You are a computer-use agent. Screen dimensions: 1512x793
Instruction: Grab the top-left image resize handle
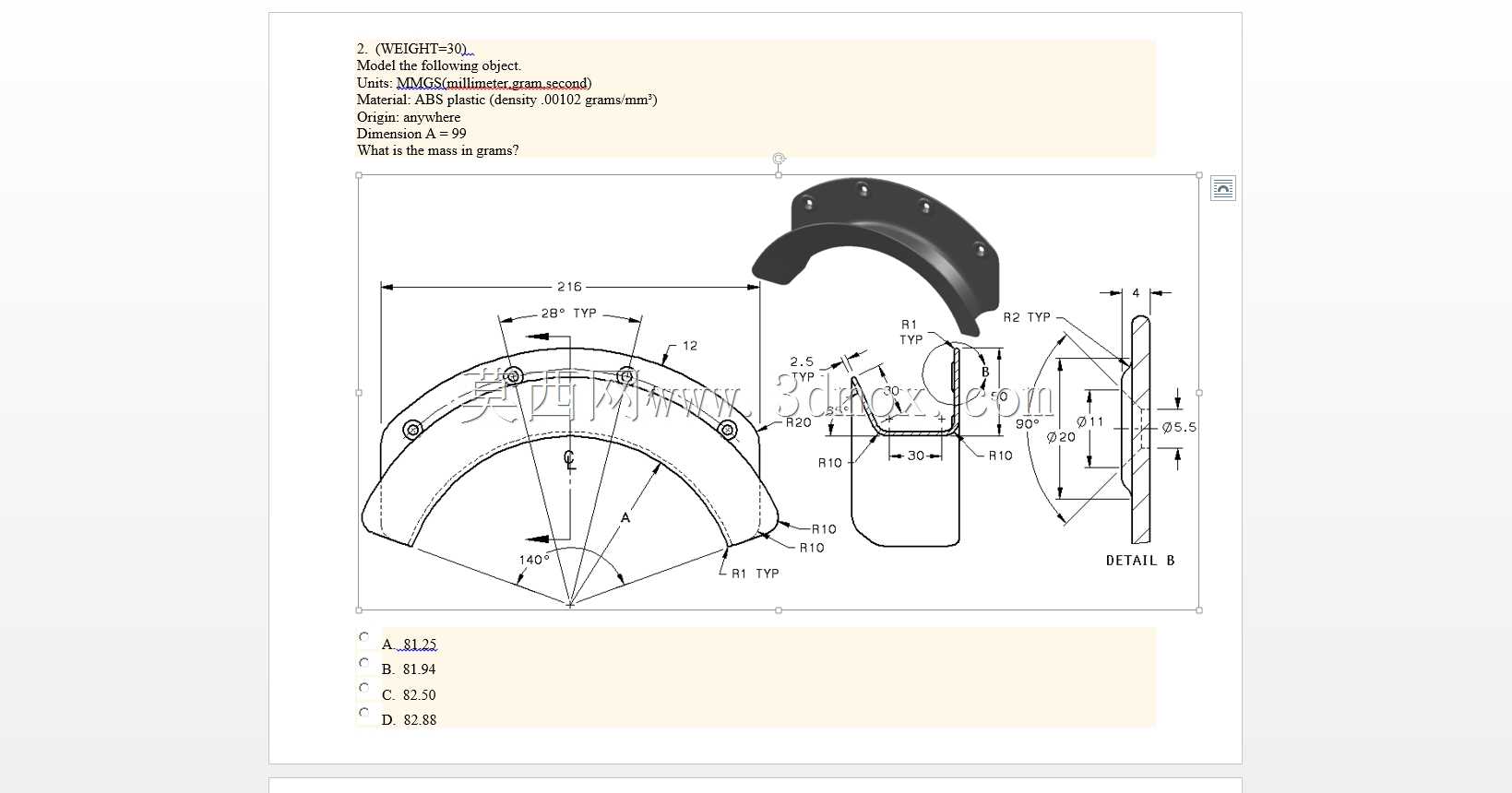click(x=359, y=174)
